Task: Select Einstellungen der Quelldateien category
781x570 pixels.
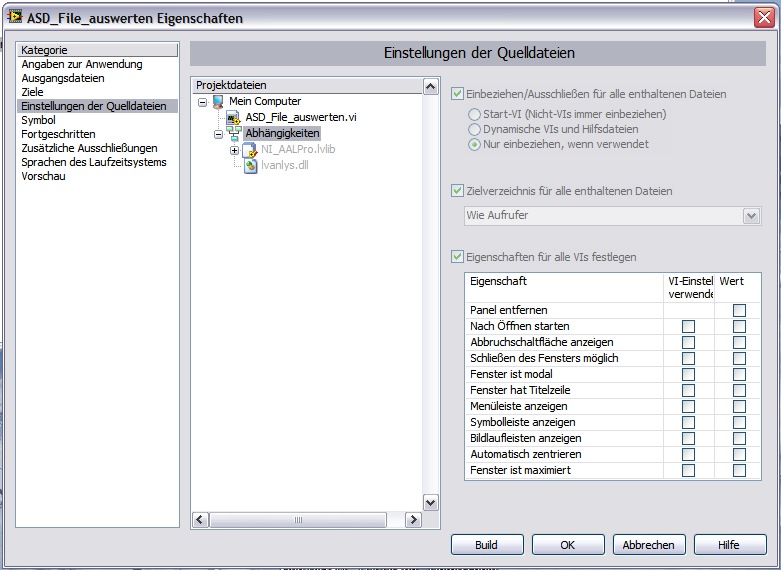Action: [97, 106]
